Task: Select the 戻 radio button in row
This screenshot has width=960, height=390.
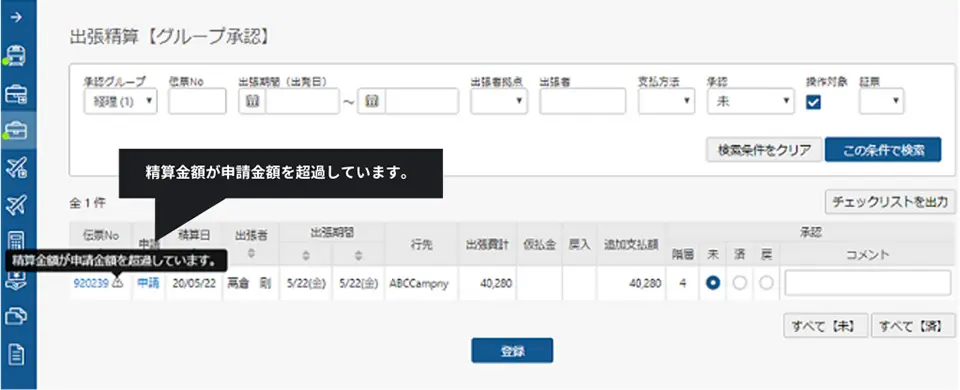Action: click(x=767, y=283)
